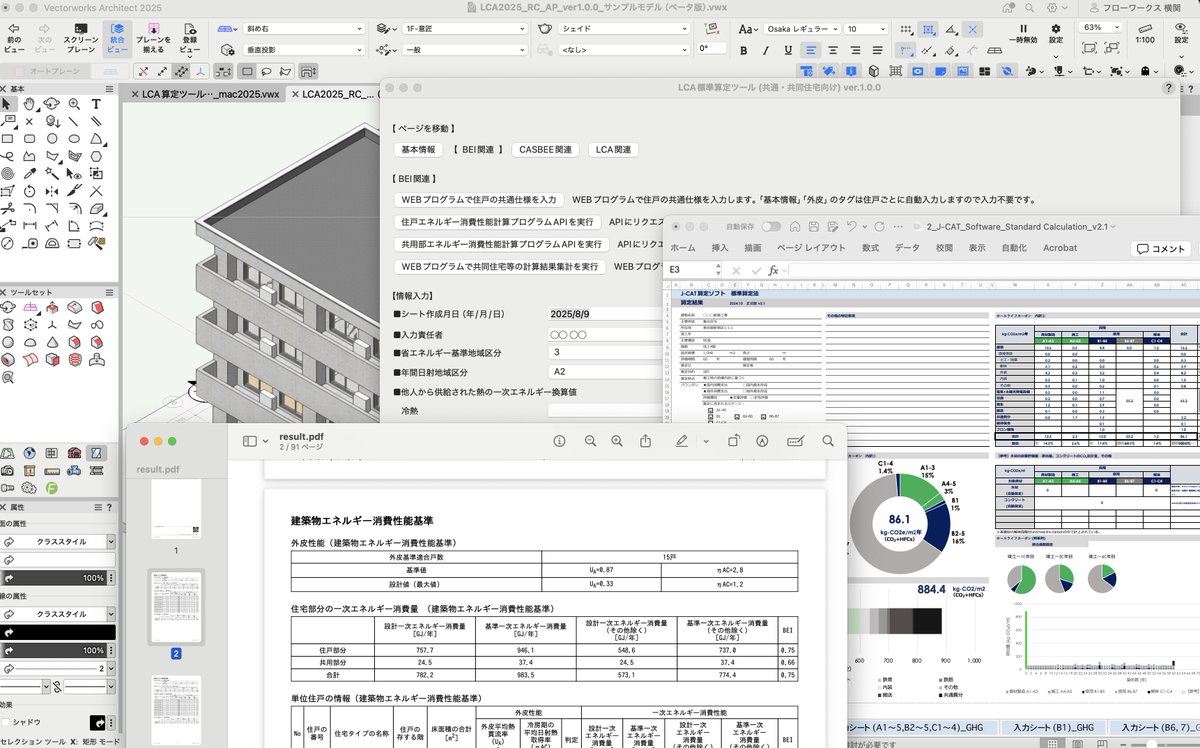
Task: Select the Hexagon polygon tool
Action: 96,155
